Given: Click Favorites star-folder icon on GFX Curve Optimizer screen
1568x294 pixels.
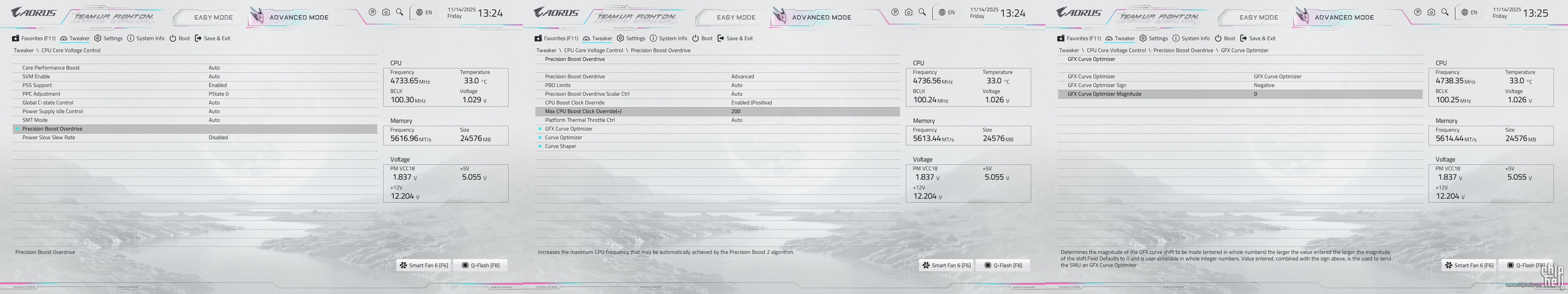Looking at the screenshot, I should 1061,38.
